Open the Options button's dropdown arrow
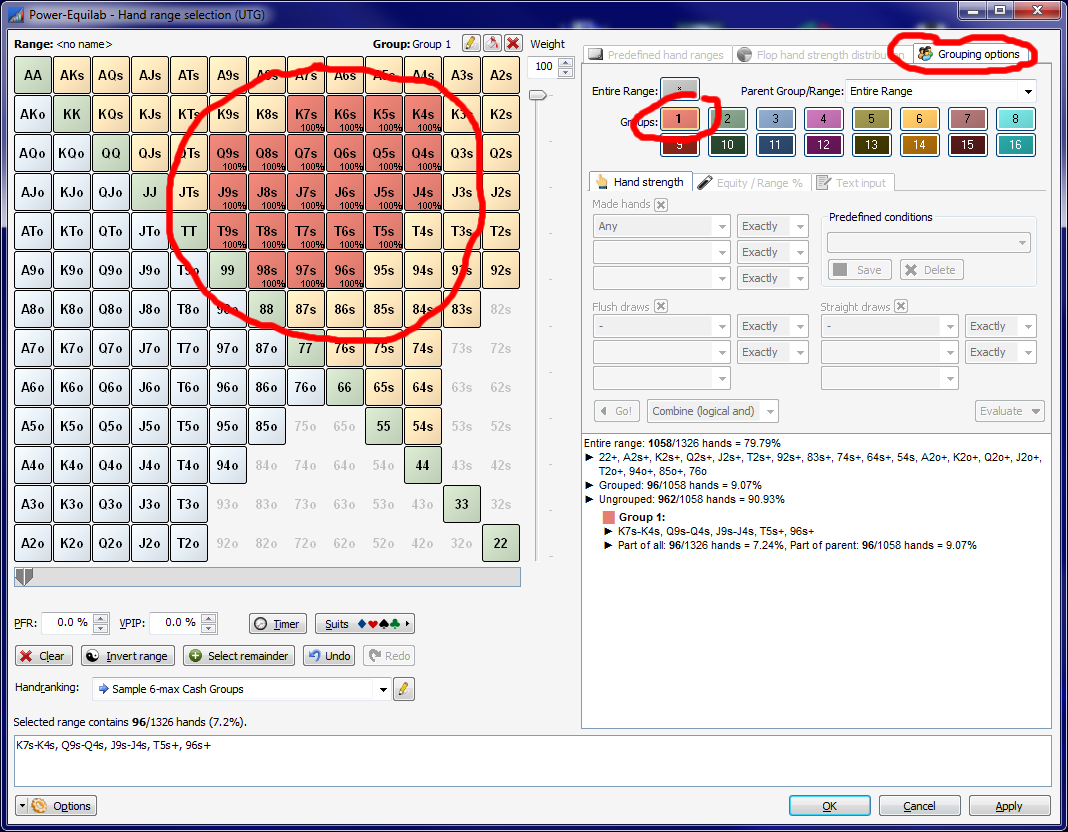The height and width of the screenshot is (832, 1068). (x=22, y=805)
